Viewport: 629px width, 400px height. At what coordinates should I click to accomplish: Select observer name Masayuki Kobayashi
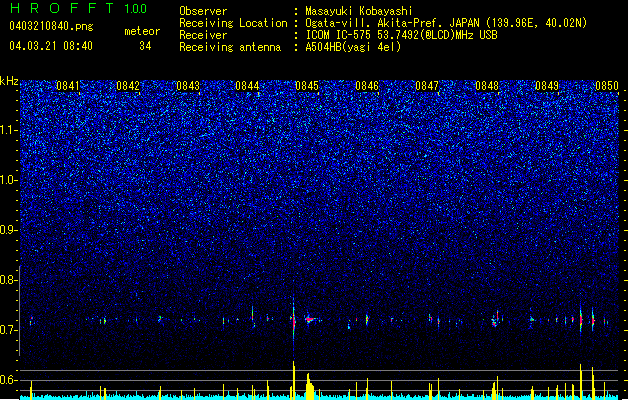pyautogui.click(x=359, y=11)
